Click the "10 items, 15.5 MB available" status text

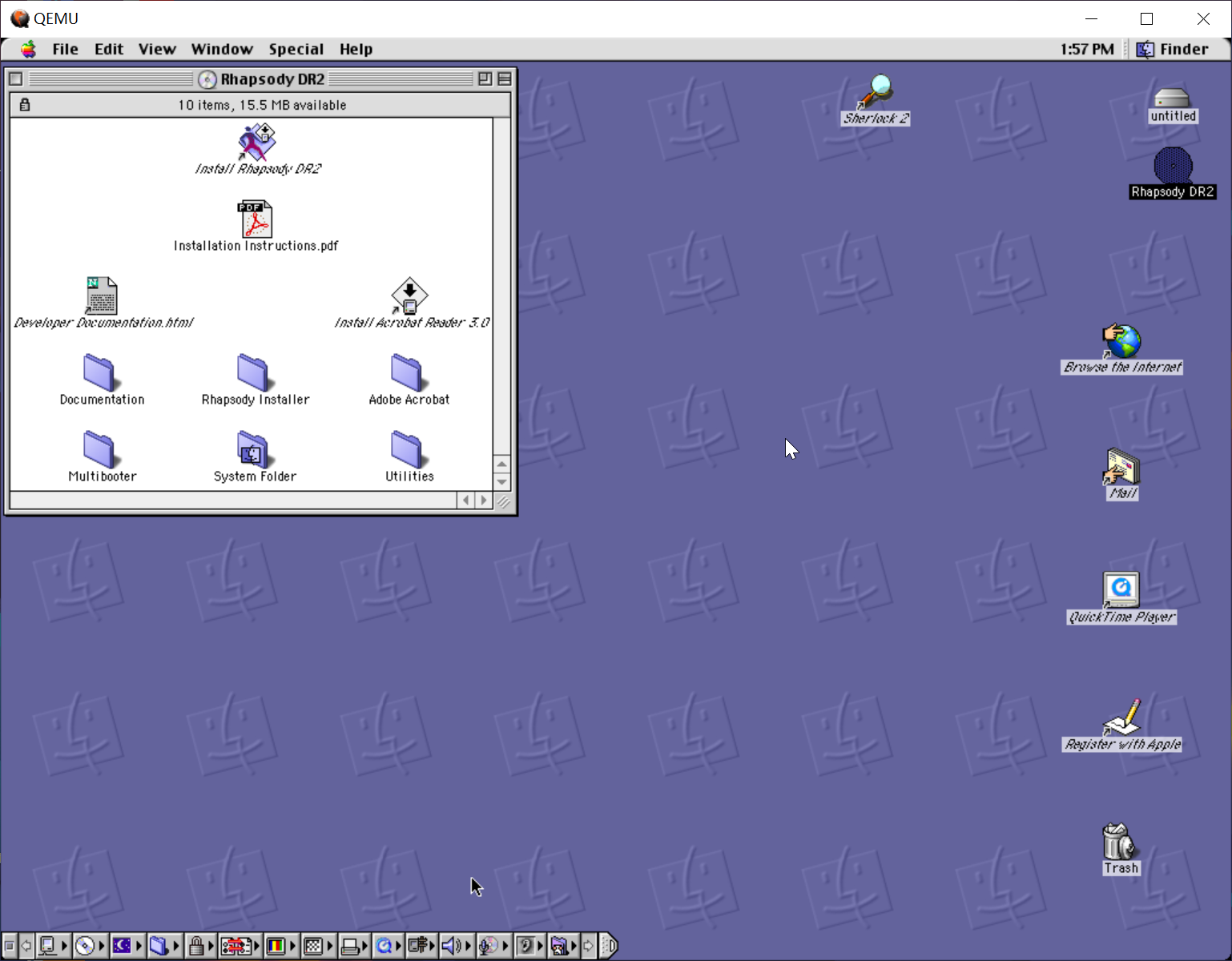[262, 105]
